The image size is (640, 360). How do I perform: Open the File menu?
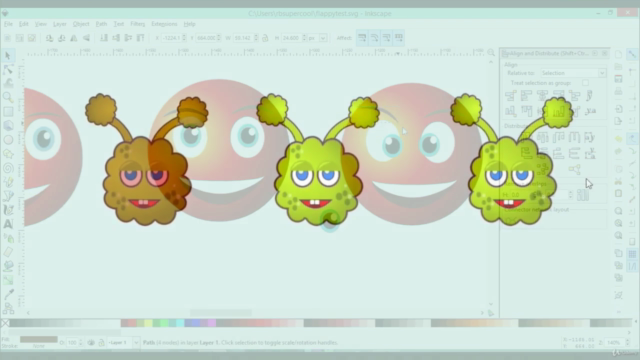tap(8, 24)
